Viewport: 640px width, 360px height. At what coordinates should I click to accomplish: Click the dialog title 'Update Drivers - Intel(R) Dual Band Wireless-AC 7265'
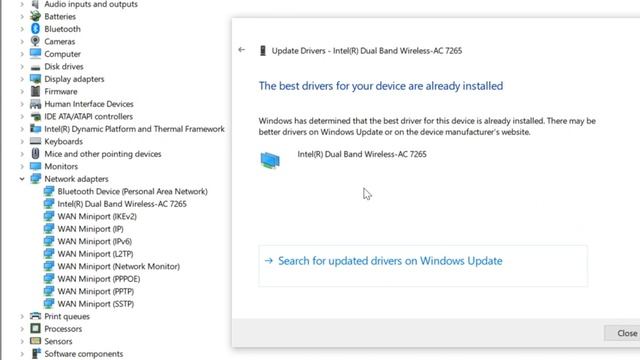[x=367, y=51]
